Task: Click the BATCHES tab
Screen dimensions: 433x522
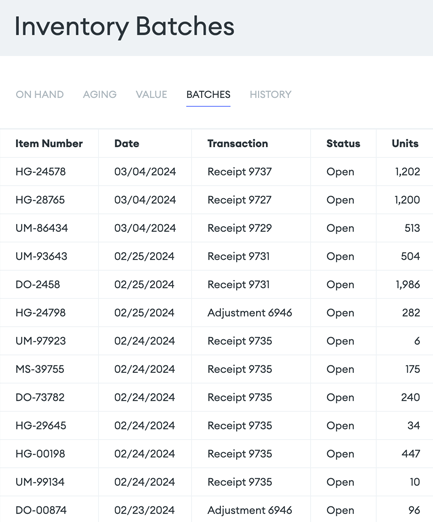Action: [x=208, y=95]
